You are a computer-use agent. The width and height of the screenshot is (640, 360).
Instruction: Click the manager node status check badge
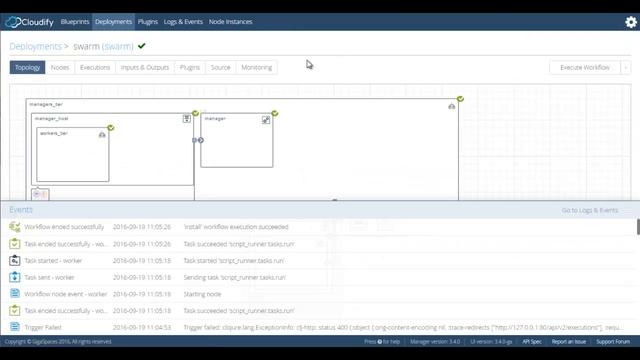[x=275, y=113]
